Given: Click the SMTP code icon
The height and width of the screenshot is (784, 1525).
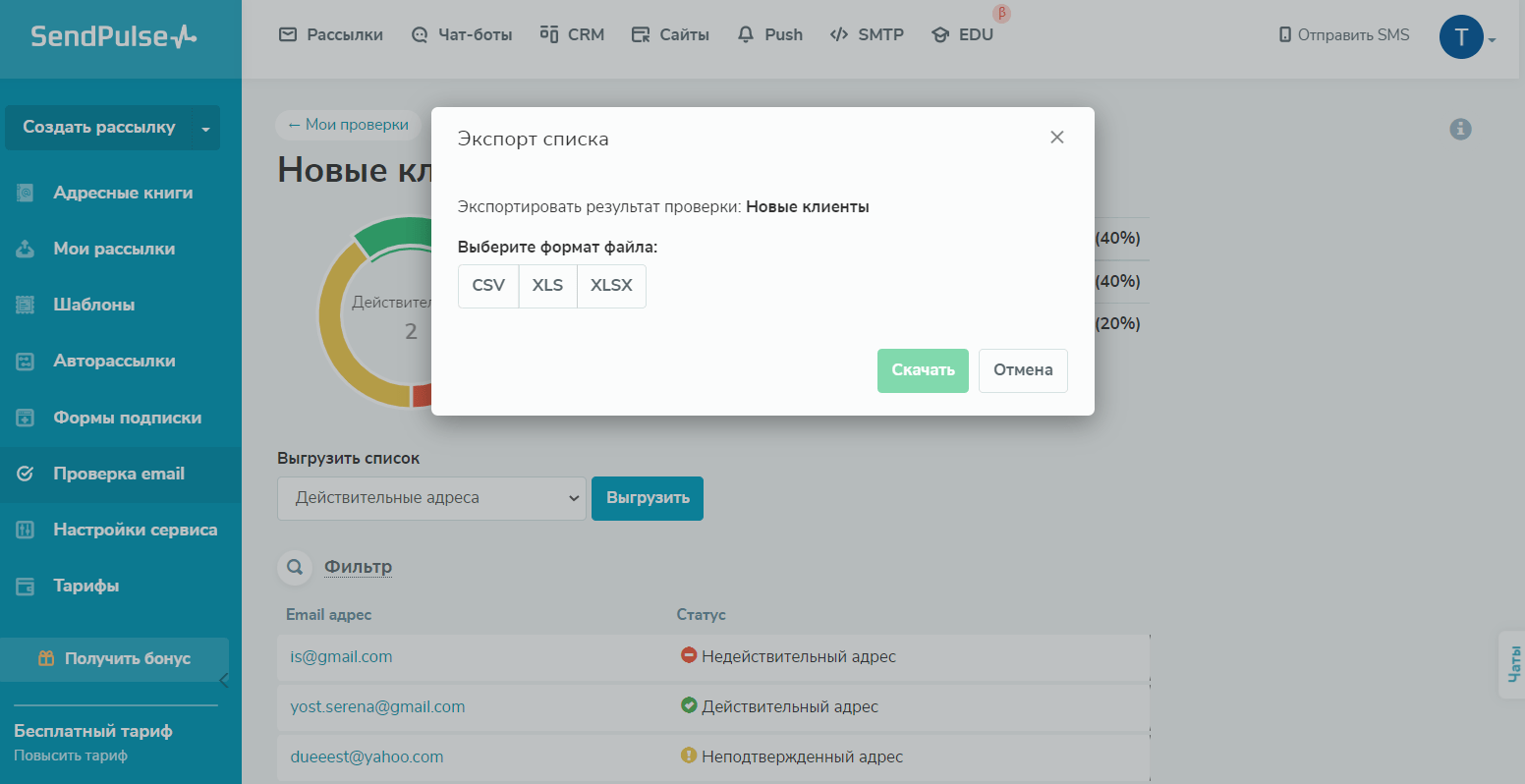Looking at the screenshot, I should click(839, 34).
